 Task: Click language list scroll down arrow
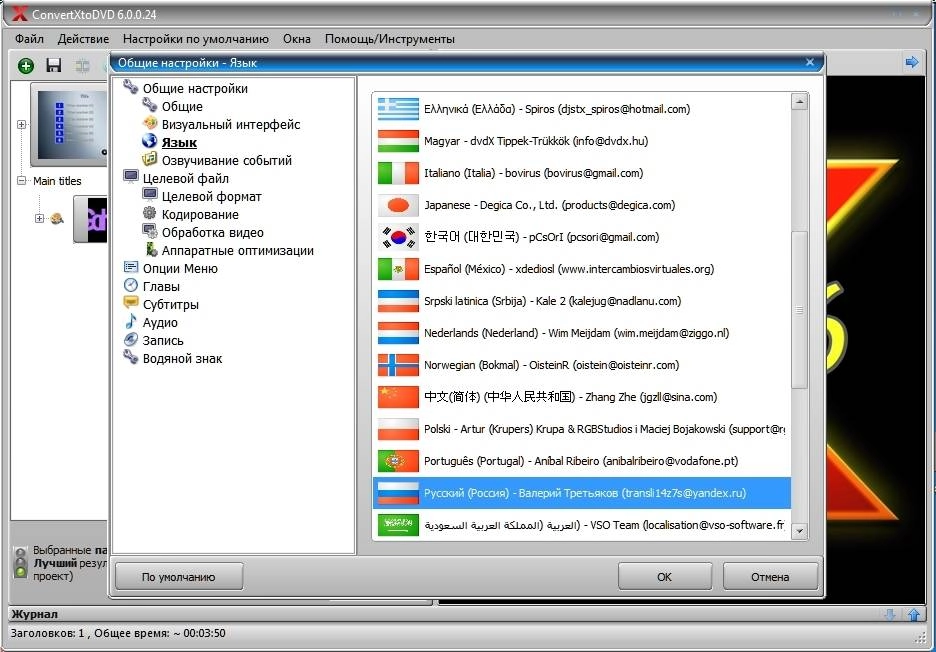799,530
